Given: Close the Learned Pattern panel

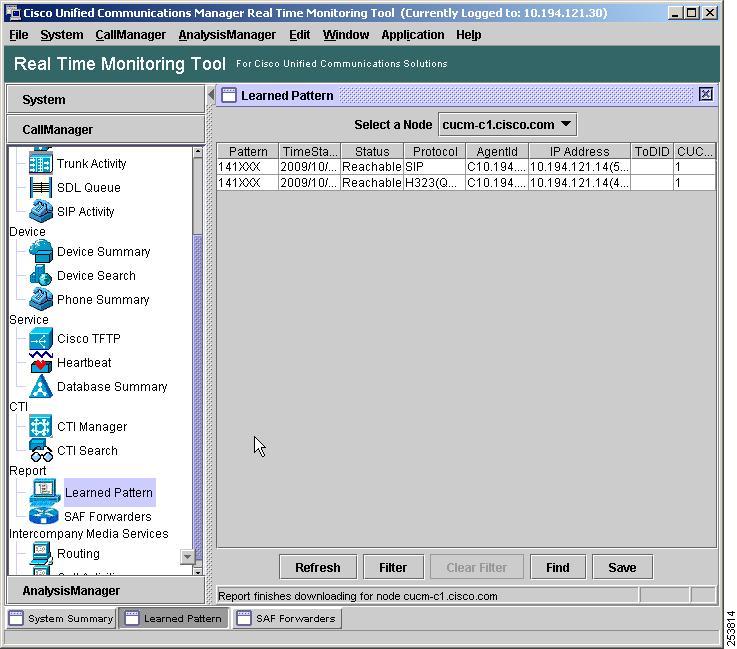Looking at the screenshot, I should (706, 94).
